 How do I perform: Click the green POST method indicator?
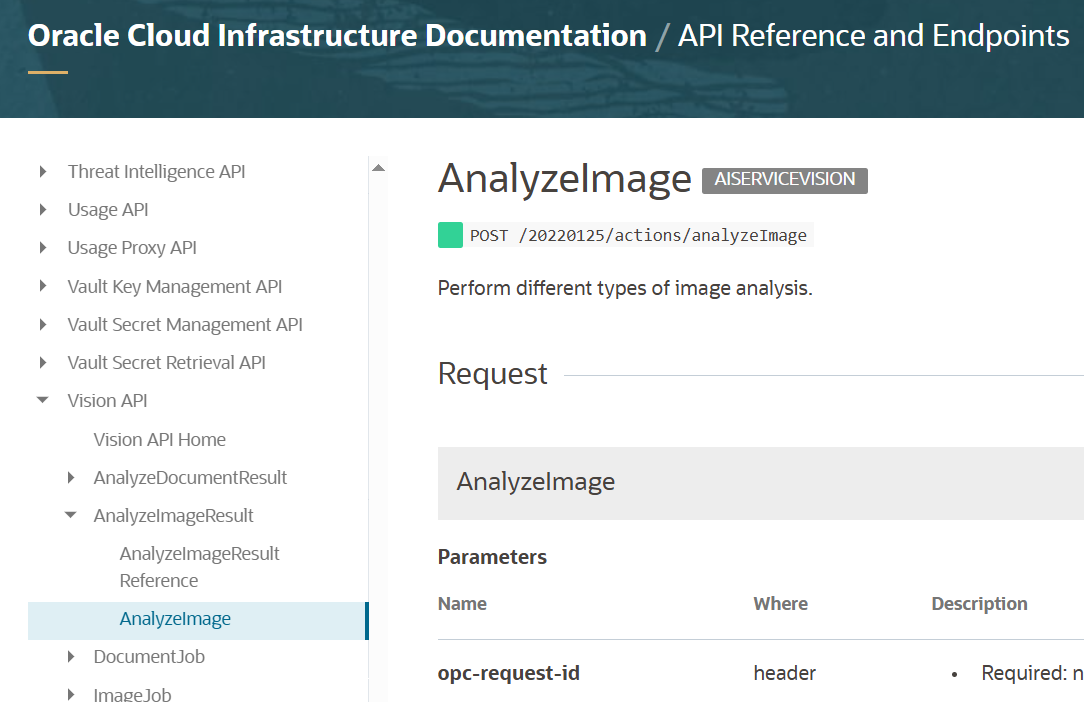(450, 235)
